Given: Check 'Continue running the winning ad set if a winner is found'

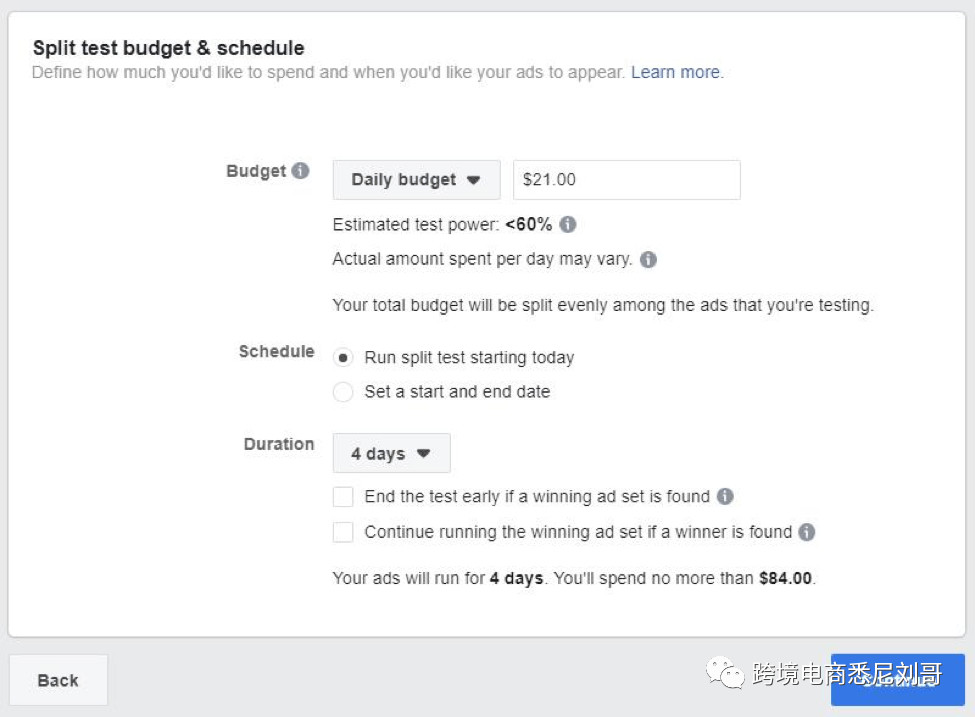Looking at the screenshot, I should tap(343, 531).
